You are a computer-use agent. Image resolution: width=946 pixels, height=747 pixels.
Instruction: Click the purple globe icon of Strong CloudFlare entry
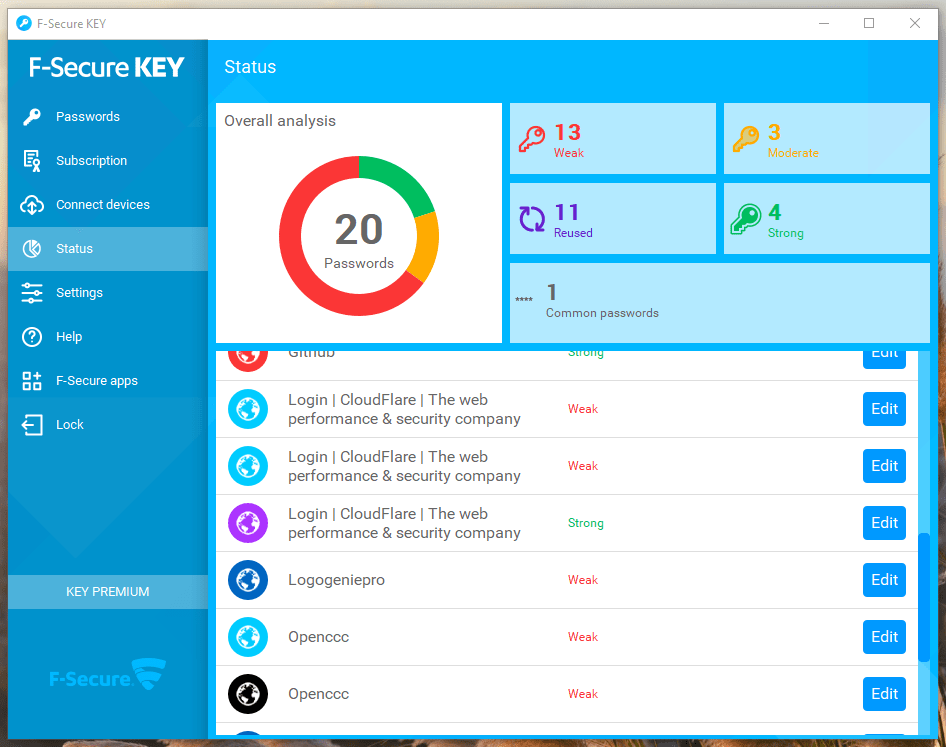click(248, 523)
